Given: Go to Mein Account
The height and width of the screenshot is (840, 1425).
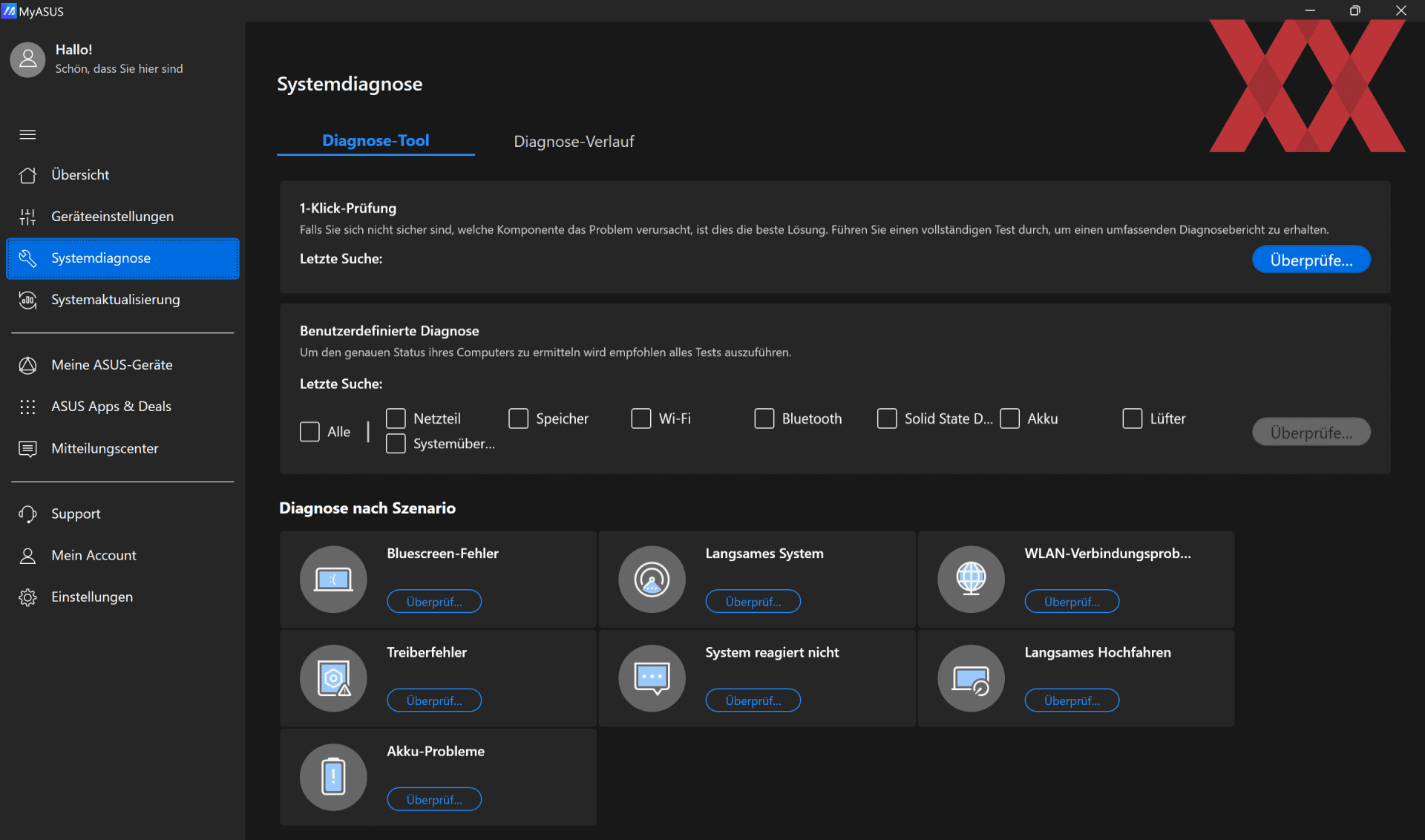Looking at the screenshot, I should point(122,556).
